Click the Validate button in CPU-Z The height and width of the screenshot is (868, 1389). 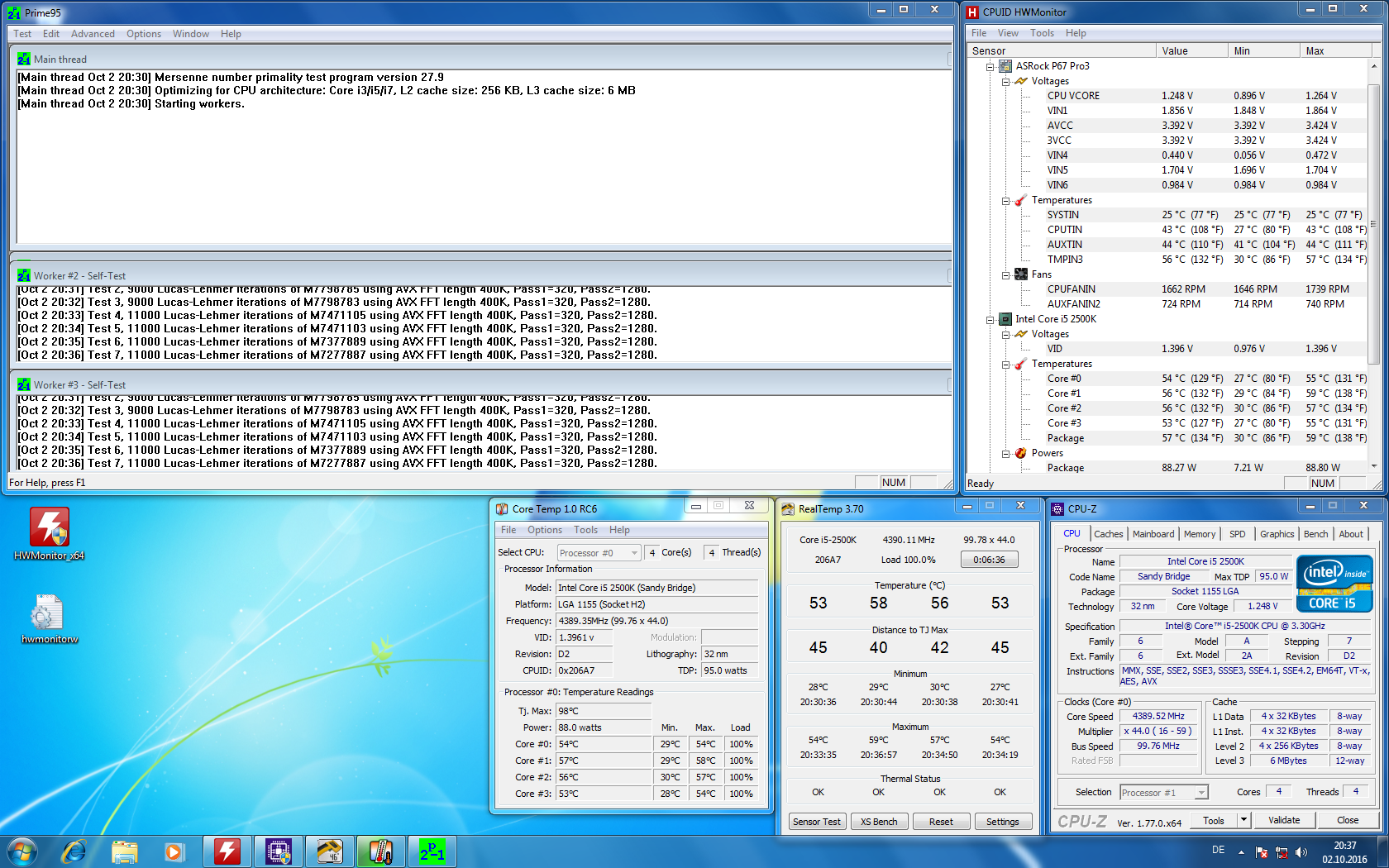pos(1284,820)
